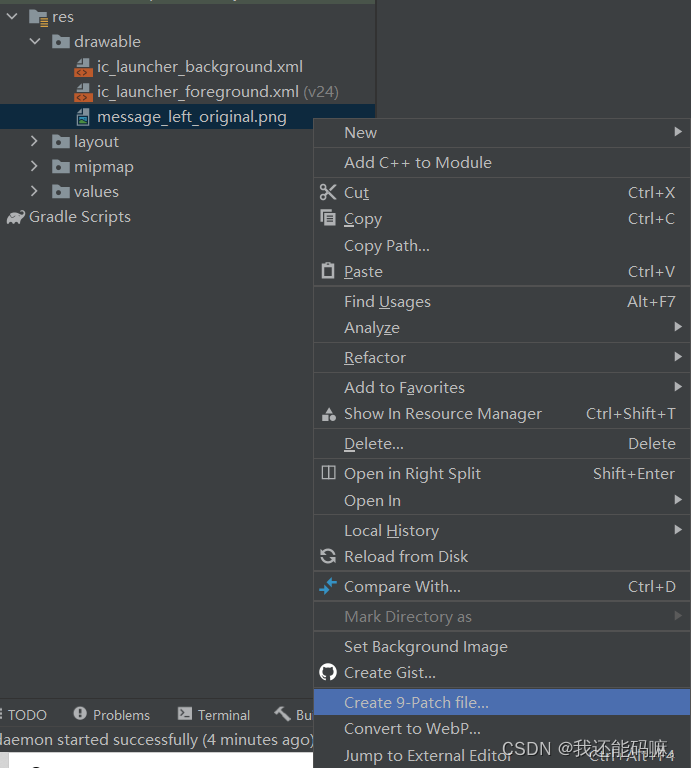691x768 pixels.
Task: Click the Paste clipboard icon
Action: [x=328, y=270]
